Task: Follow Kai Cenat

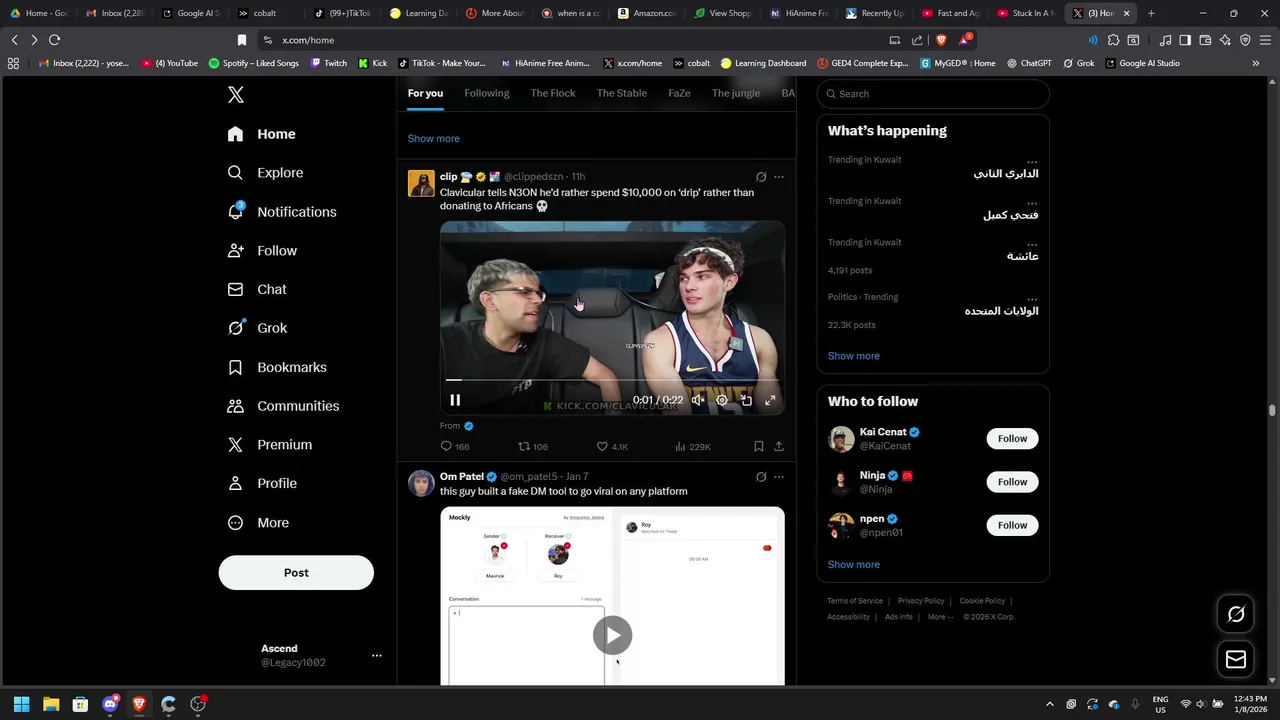Action: pos(1012,439)
